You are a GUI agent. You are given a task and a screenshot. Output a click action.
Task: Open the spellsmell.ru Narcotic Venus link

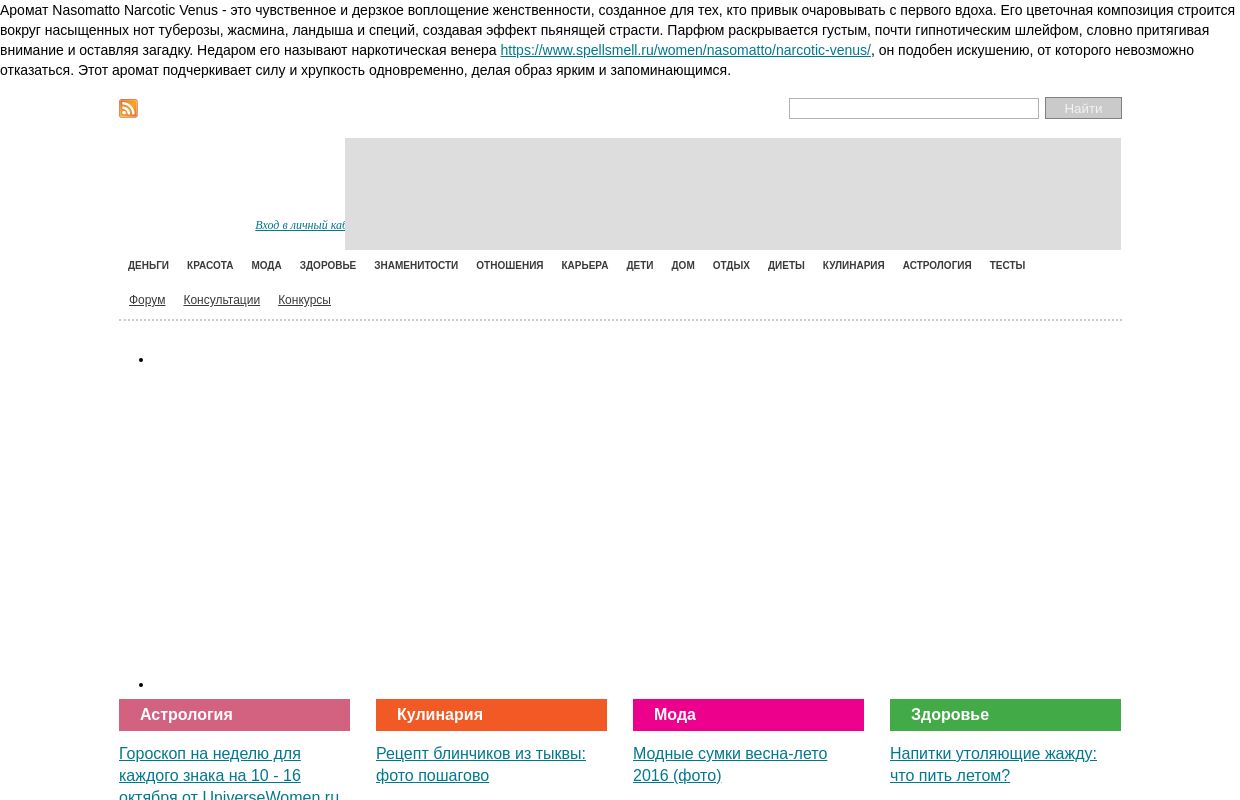685,50
